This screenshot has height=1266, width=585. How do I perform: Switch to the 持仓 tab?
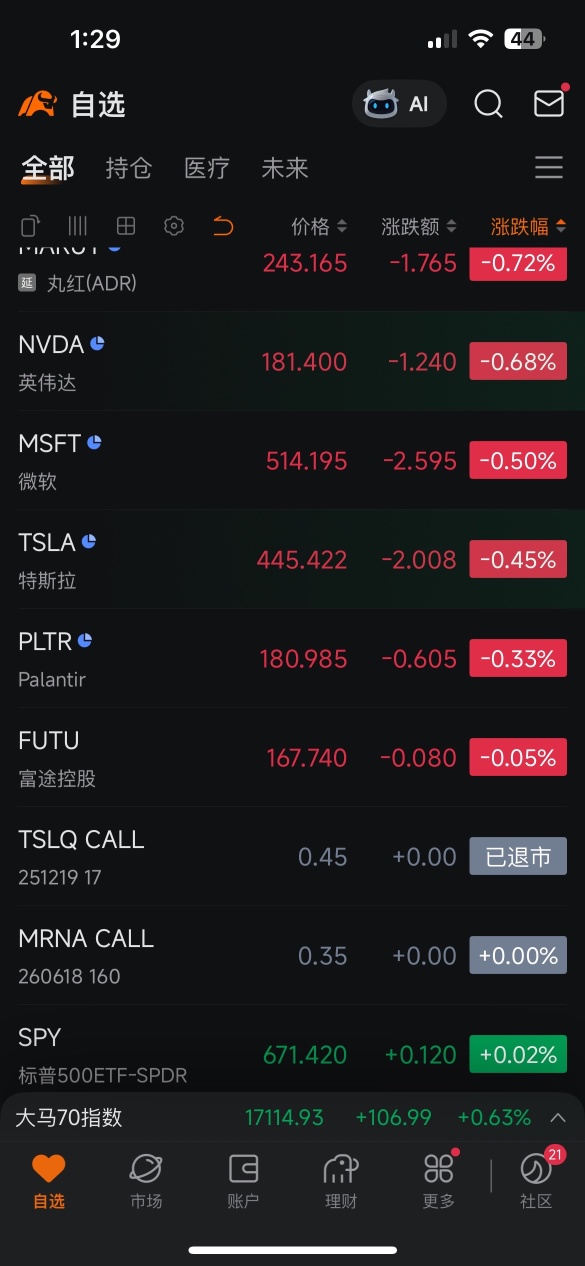point(129,168)
